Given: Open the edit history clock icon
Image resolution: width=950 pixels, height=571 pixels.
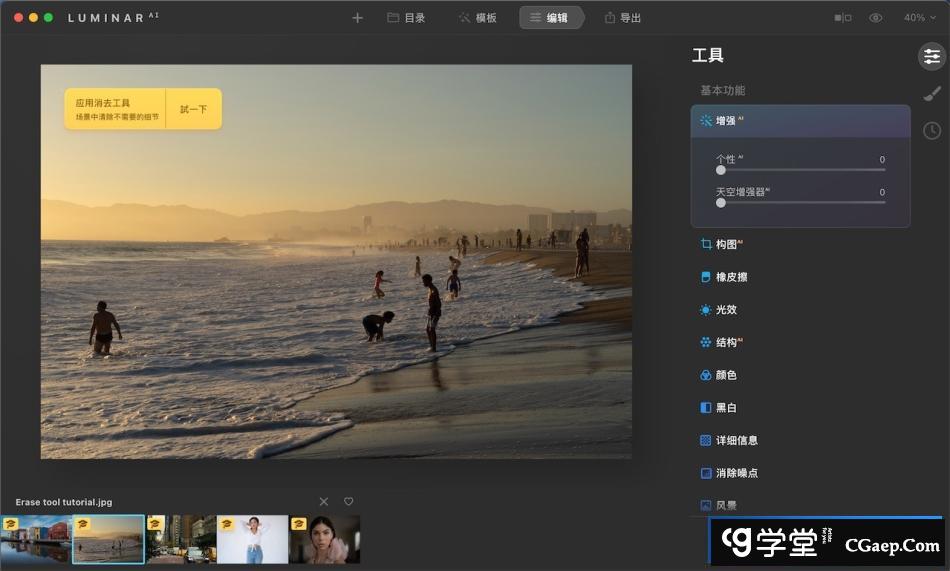Looking at the screenshot, I should pos(931,131).
